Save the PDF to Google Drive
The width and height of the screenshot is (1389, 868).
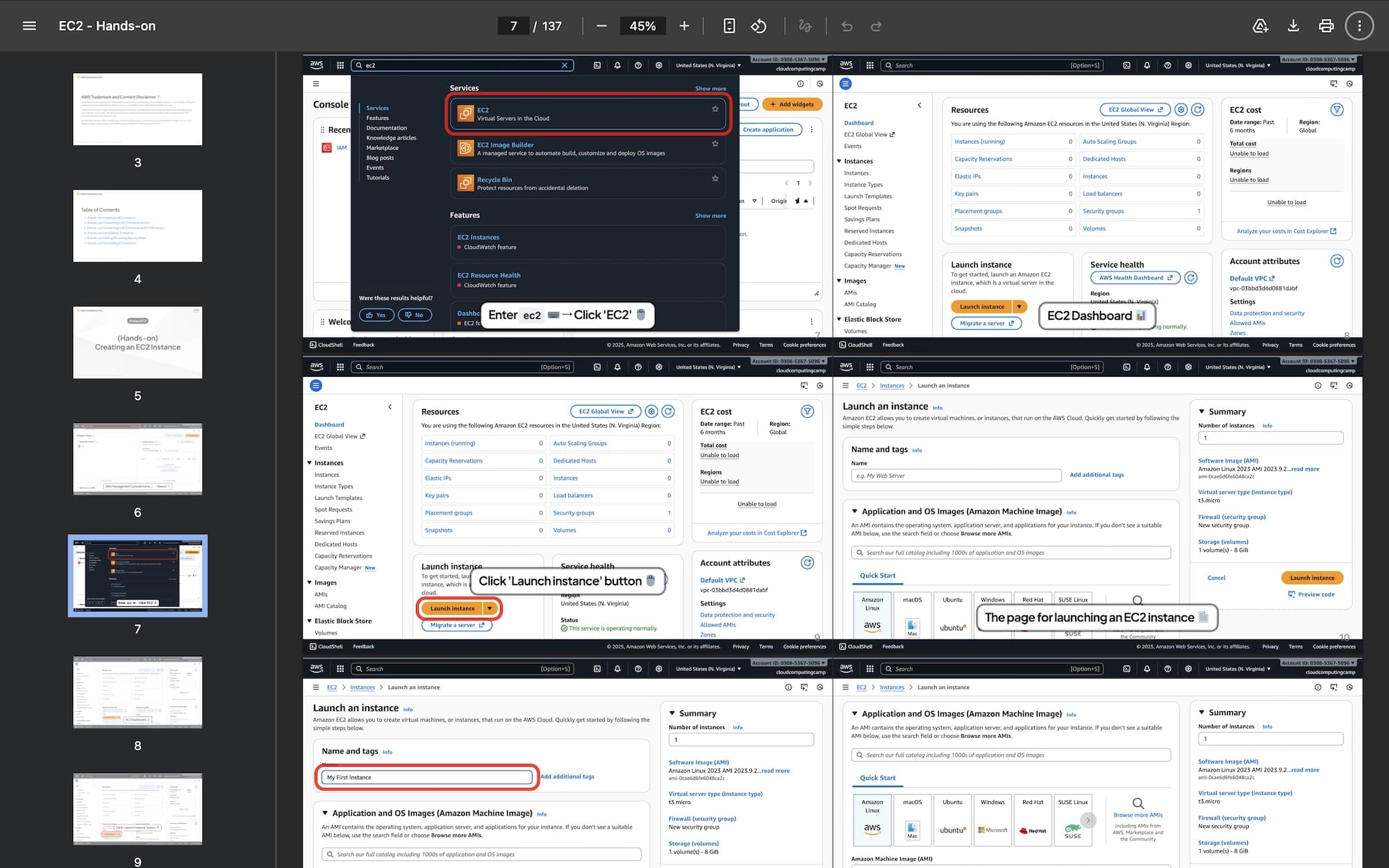(x=1260, y=26)
